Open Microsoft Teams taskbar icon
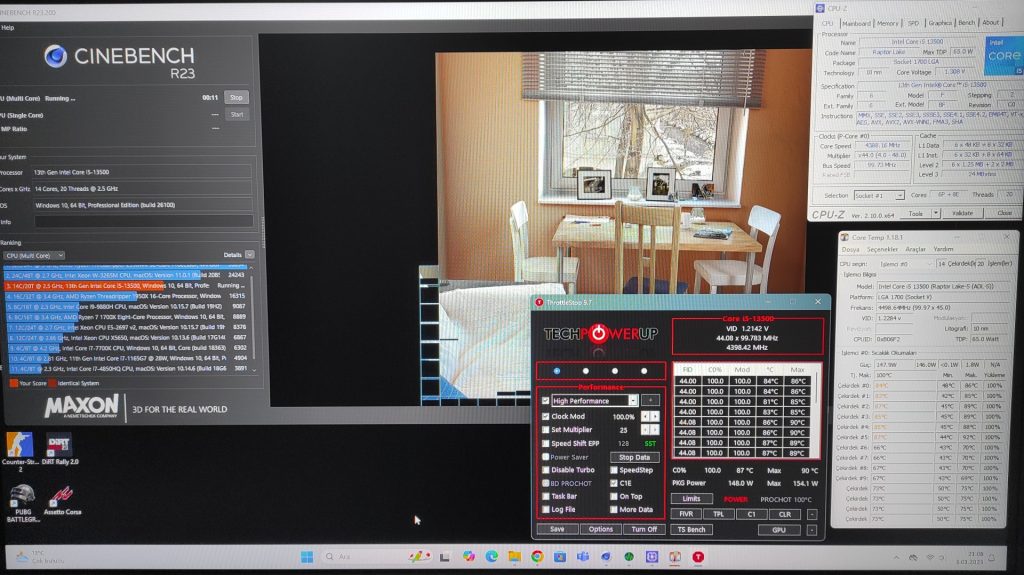 coord(583,557)
